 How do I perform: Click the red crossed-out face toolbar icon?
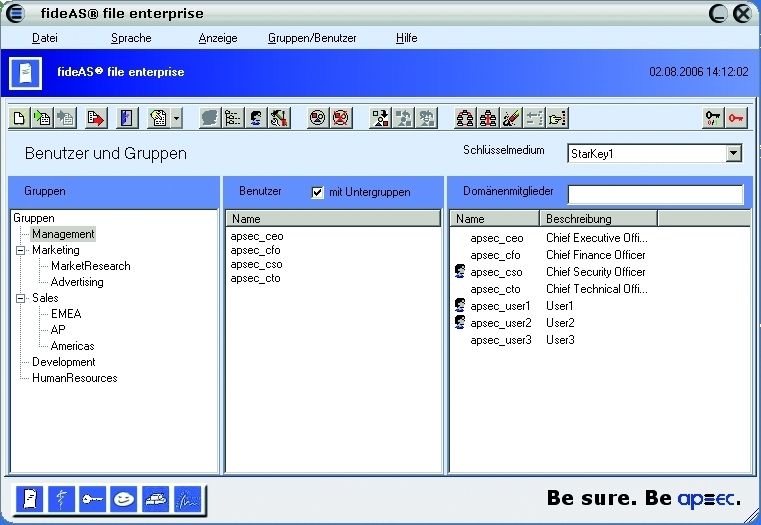(x=341, y=118)
